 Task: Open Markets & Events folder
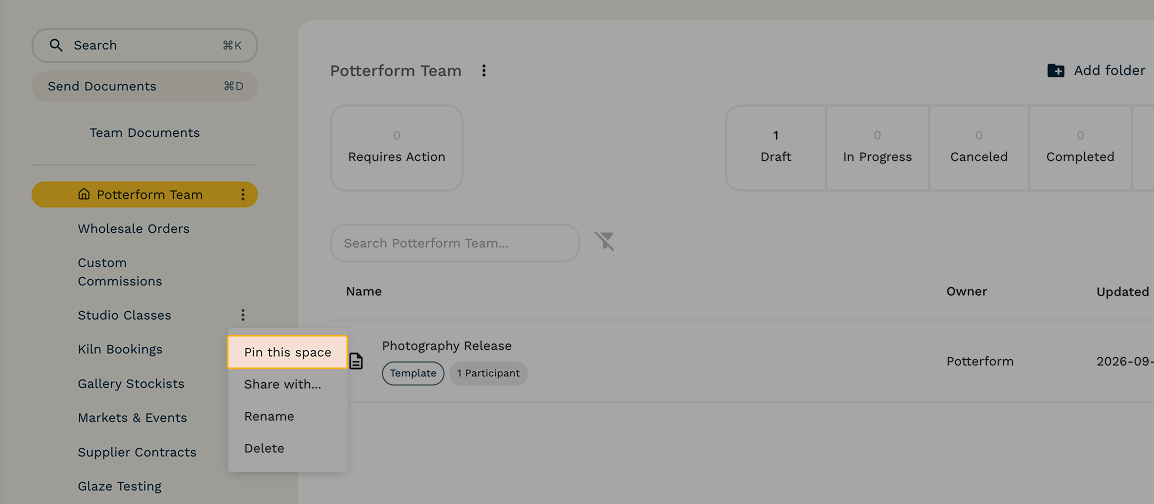pyautogui.click(x=132, y=418)
